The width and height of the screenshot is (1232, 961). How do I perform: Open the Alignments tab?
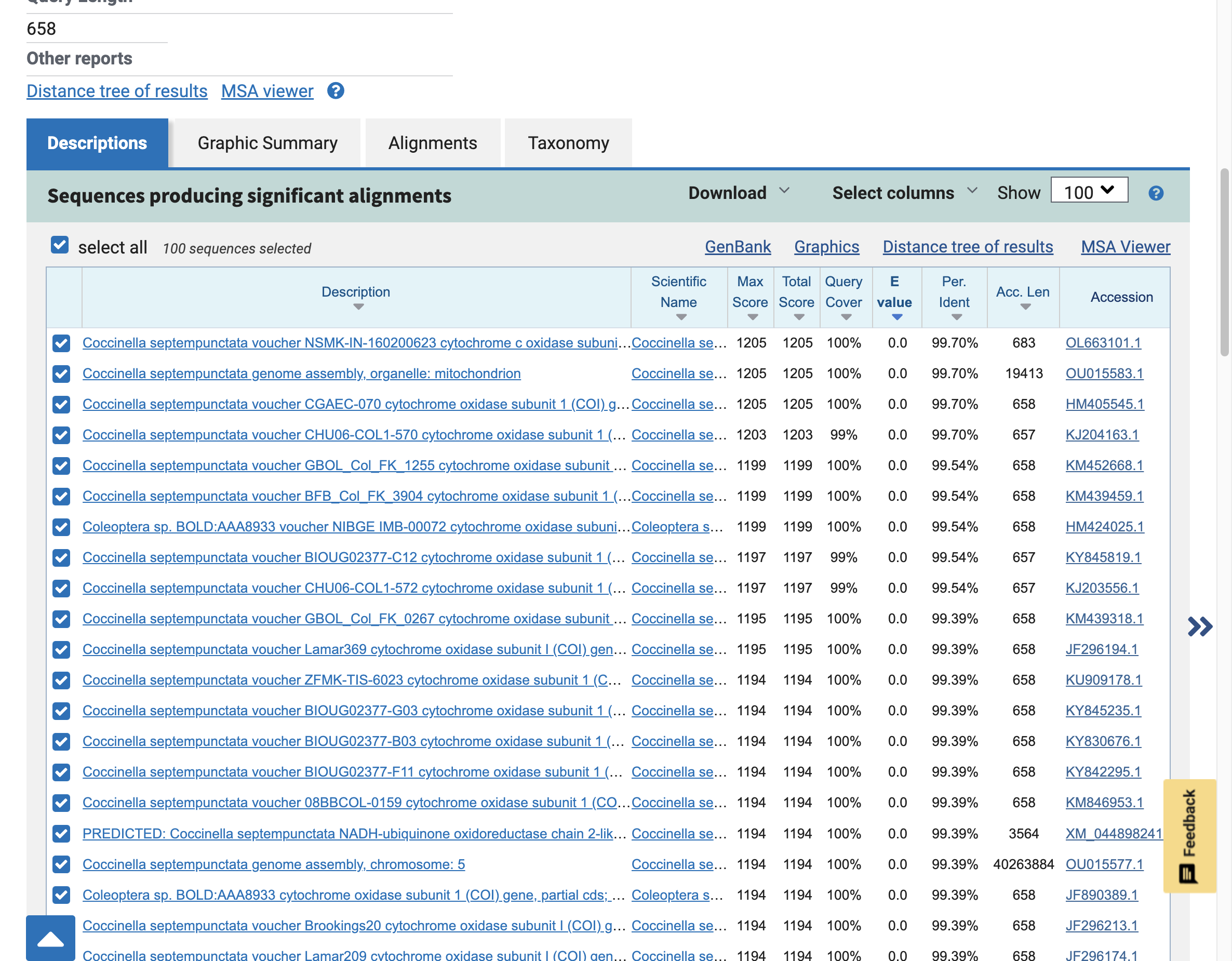(433, 143)
